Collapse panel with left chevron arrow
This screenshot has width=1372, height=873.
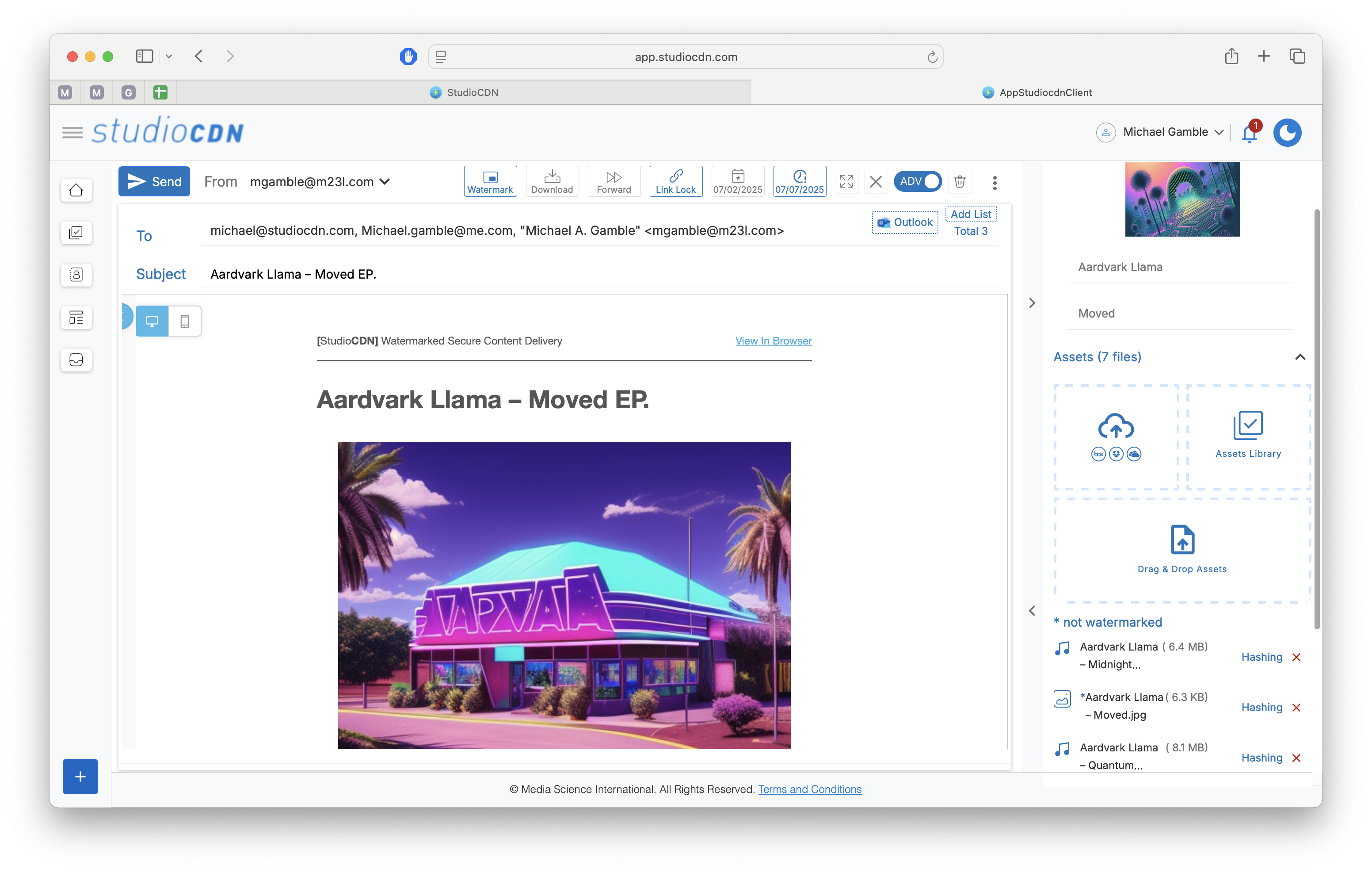1032,611
